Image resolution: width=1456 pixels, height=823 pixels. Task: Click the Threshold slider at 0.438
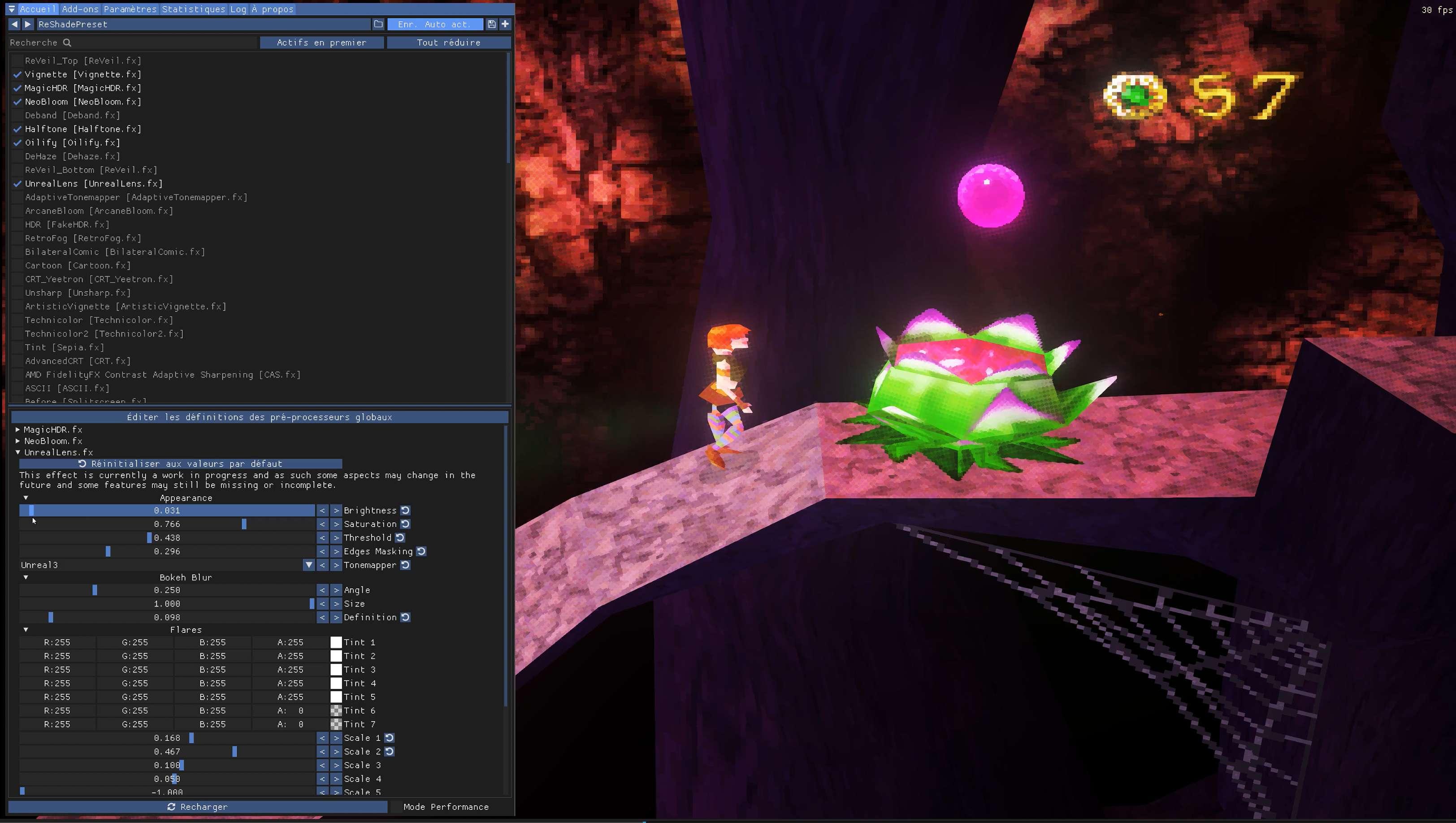click(167, 537)
